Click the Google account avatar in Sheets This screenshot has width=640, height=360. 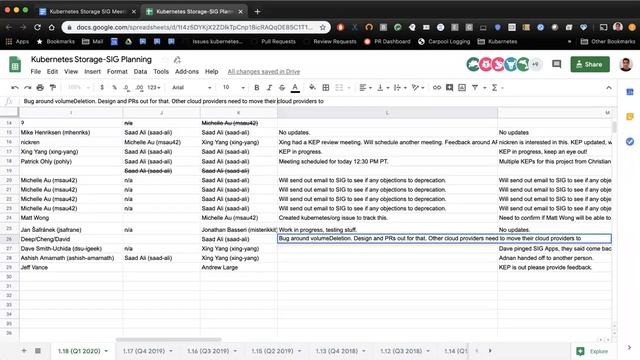pyautogui.click(x=625, y=64)
